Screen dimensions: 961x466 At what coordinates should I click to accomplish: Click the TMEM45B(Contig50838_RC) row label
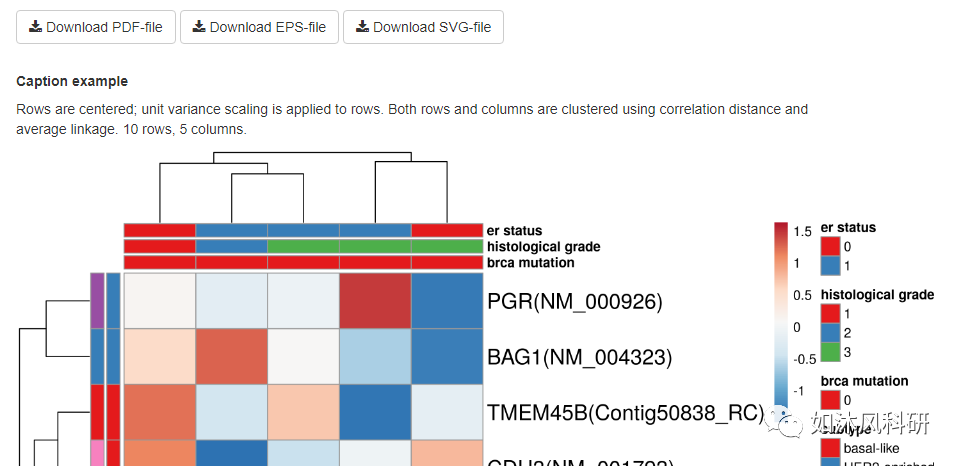[625, 412]
